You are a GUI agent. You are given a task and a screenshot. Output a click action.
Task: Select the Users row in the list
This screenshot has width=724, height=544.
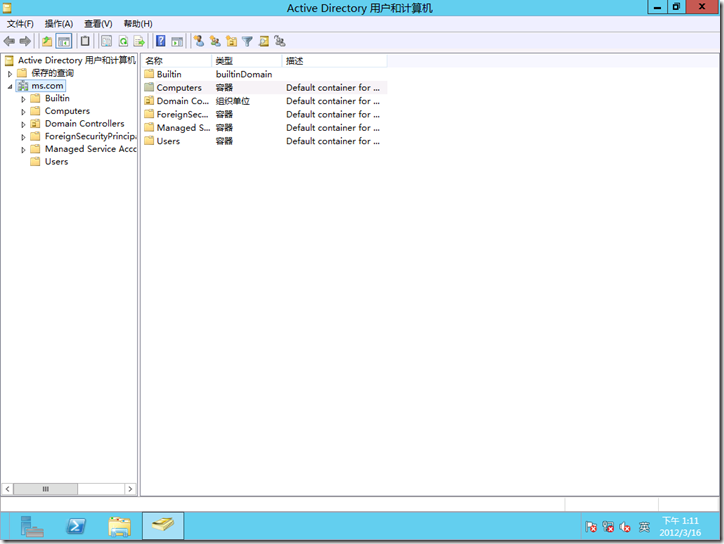[x=265, y=141]
